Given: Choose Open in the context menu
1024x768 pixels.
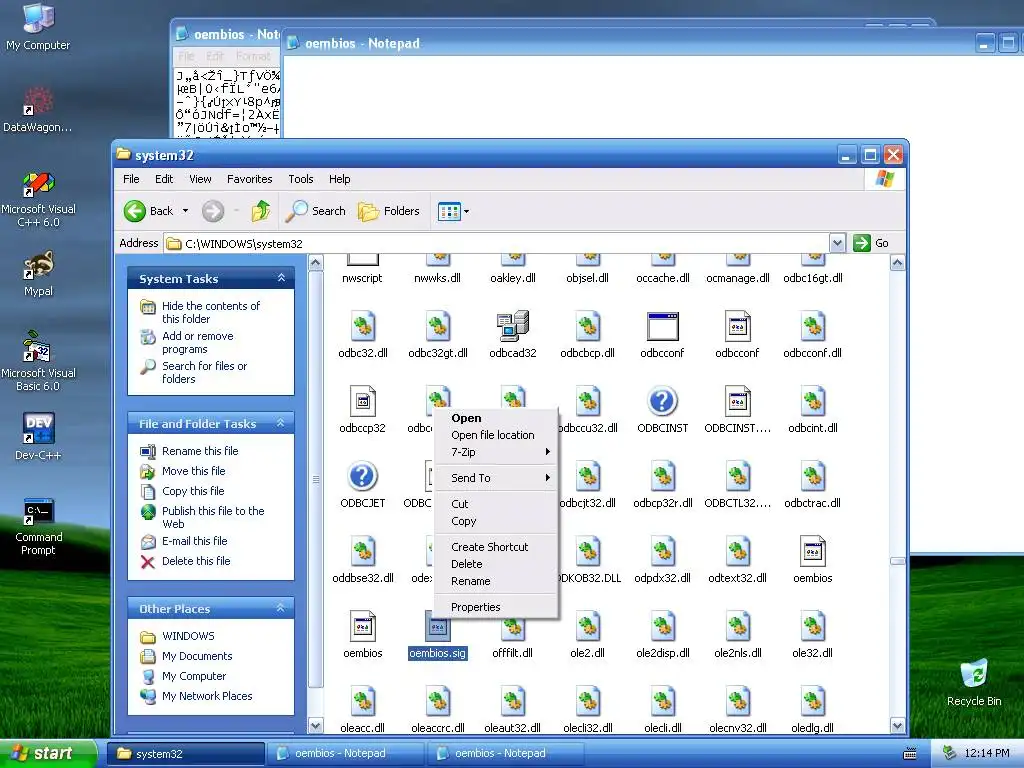Looking at the screenshot, I should tap(496, 418).
